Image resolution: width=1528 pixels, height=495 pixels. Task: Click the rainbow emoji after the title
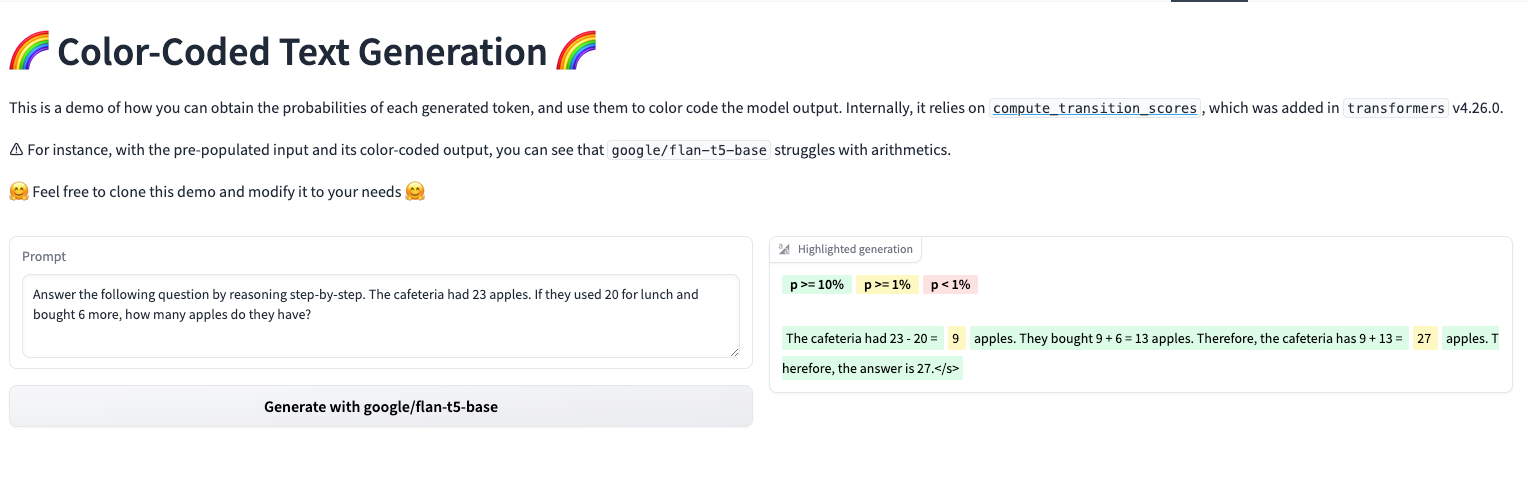(x=576, y=51)
